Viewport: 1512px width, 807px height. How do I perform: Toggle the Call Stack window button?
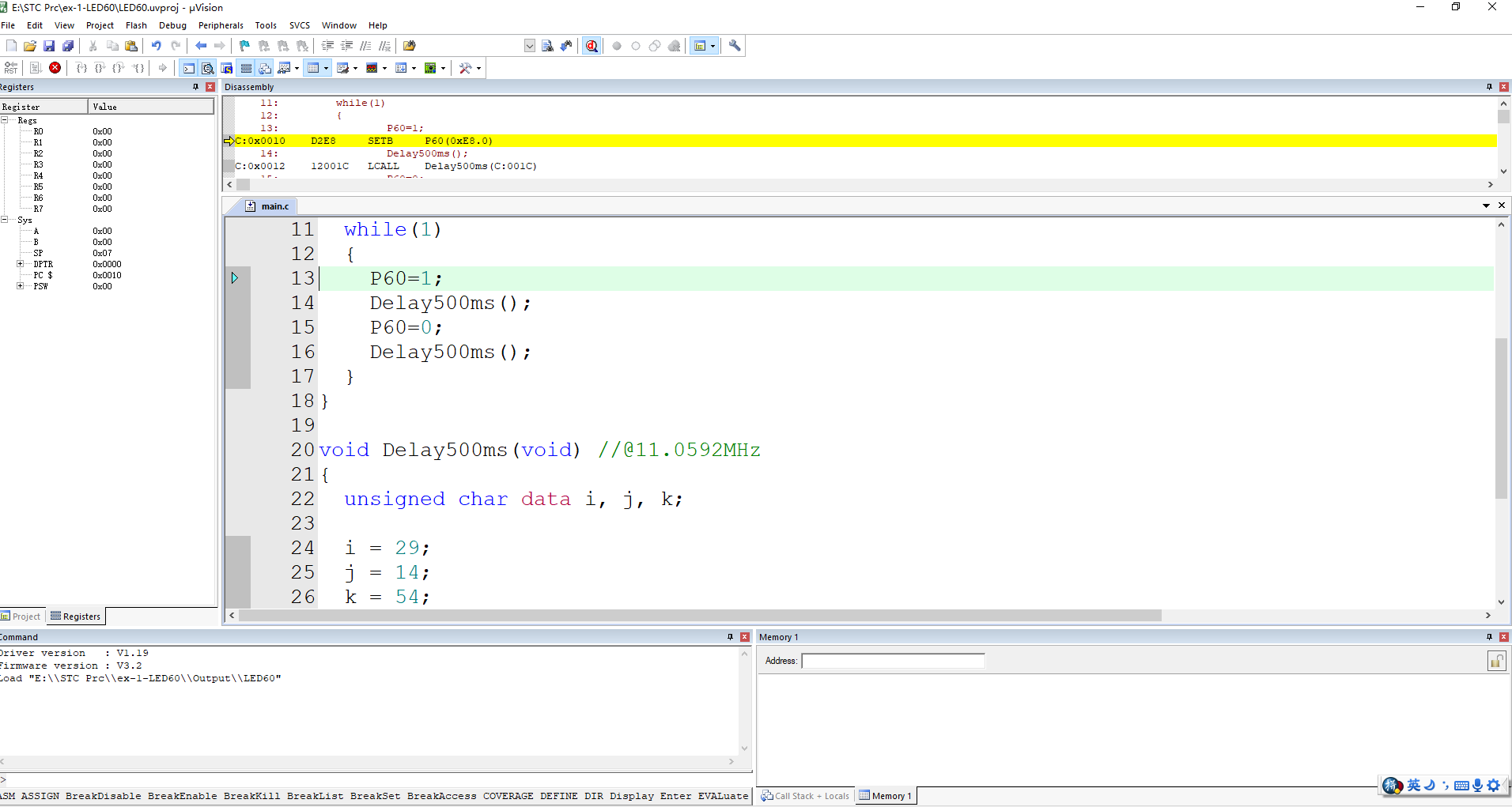click(265, 68)
